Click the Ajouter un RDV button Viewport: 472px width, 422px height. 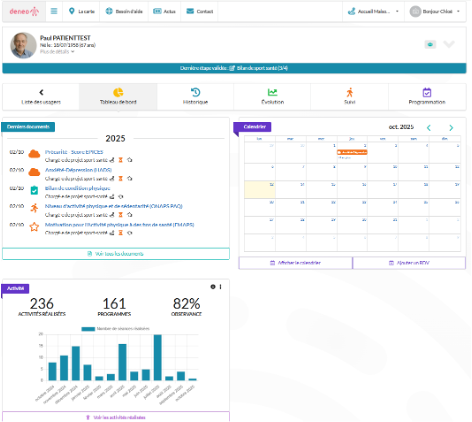409,263
